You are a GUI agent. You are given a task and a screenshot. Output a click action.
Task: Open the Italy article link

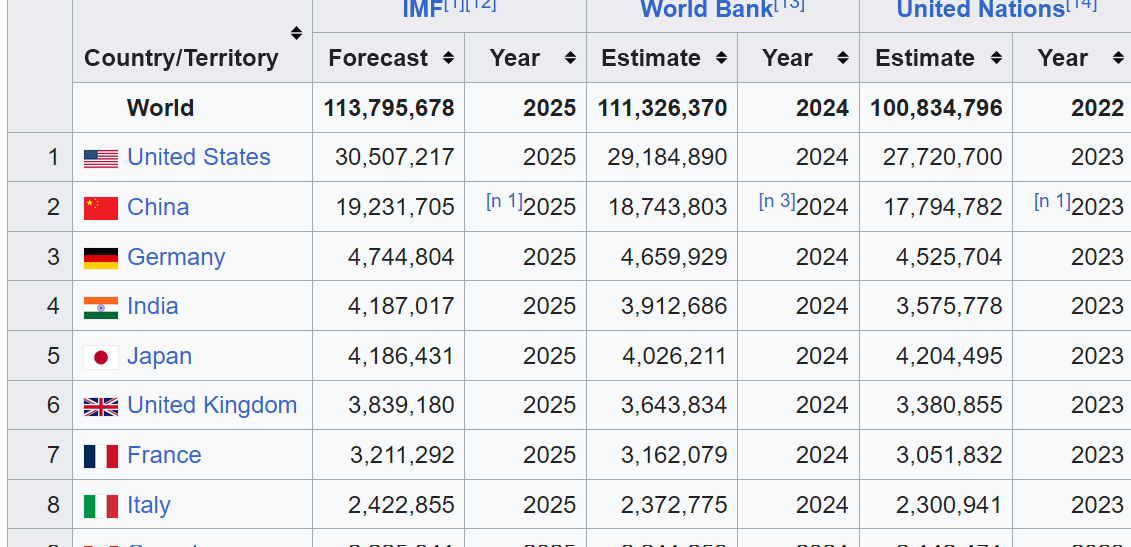point(149,505)
